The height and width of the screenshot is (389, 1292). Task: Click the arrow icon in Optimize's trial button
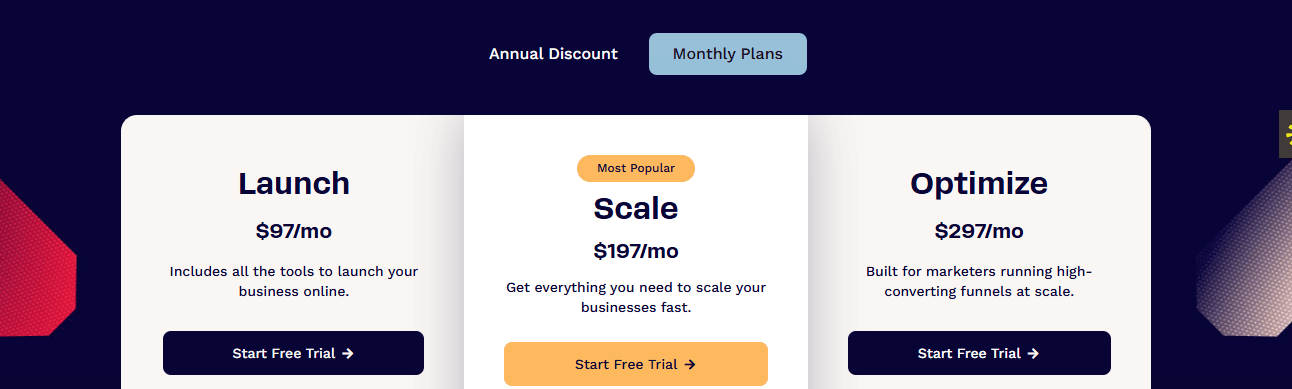tap(1033, 353)
